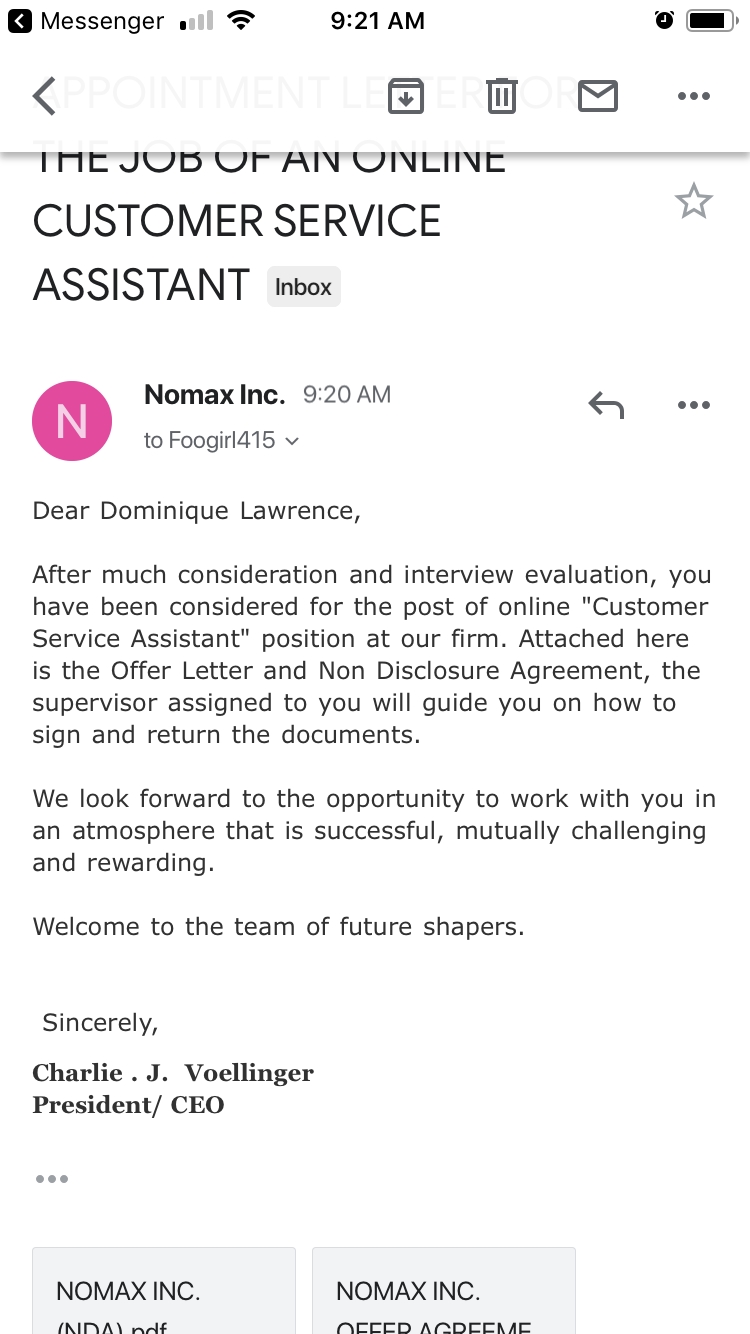The width and height of the screenshot is (750, 1334).
Task: Tap the email subject heading text
Action: pyautogui.click(x=237, y=221)
